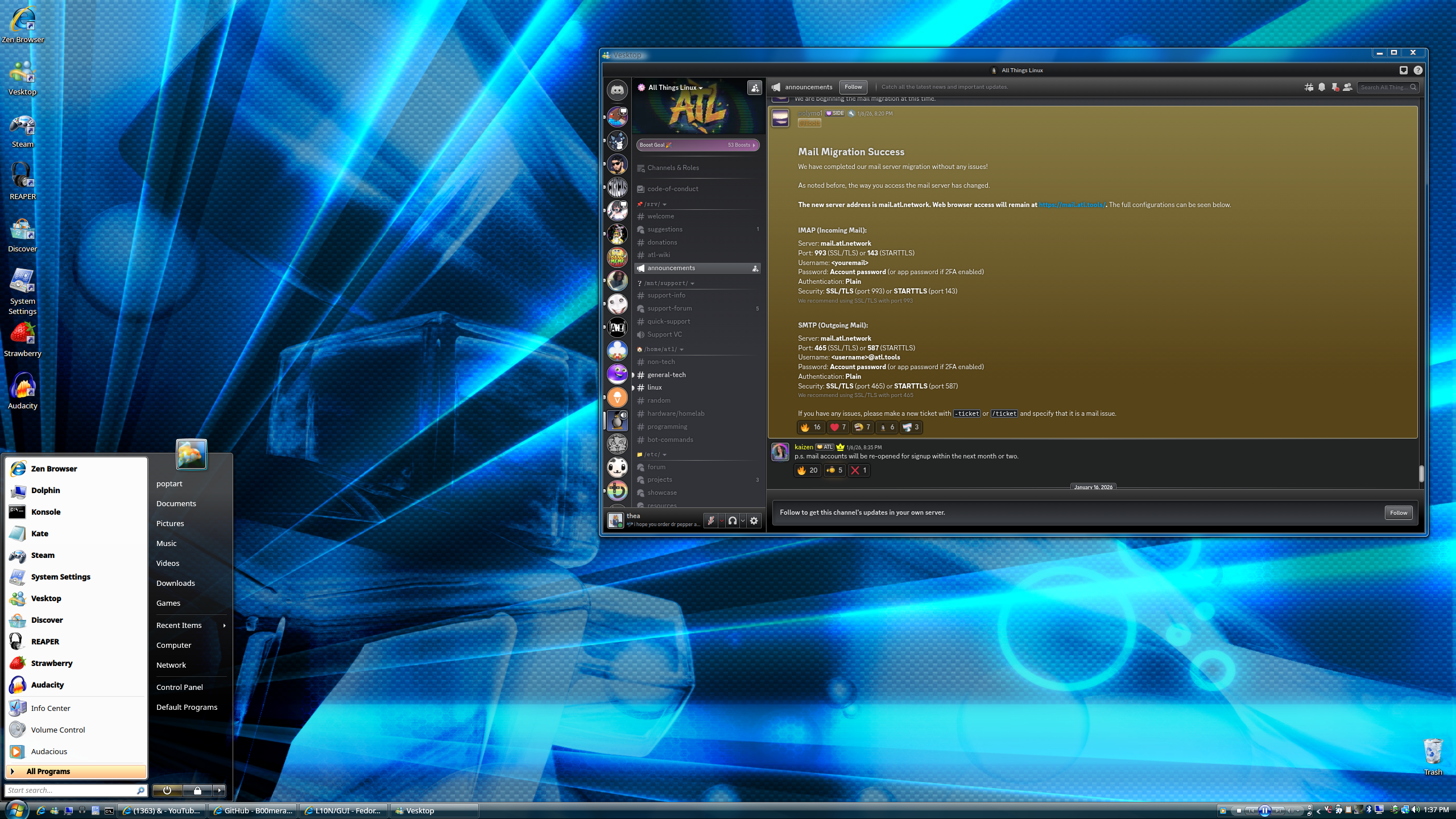Open All Programs in start menu

[x=76, y=771]
